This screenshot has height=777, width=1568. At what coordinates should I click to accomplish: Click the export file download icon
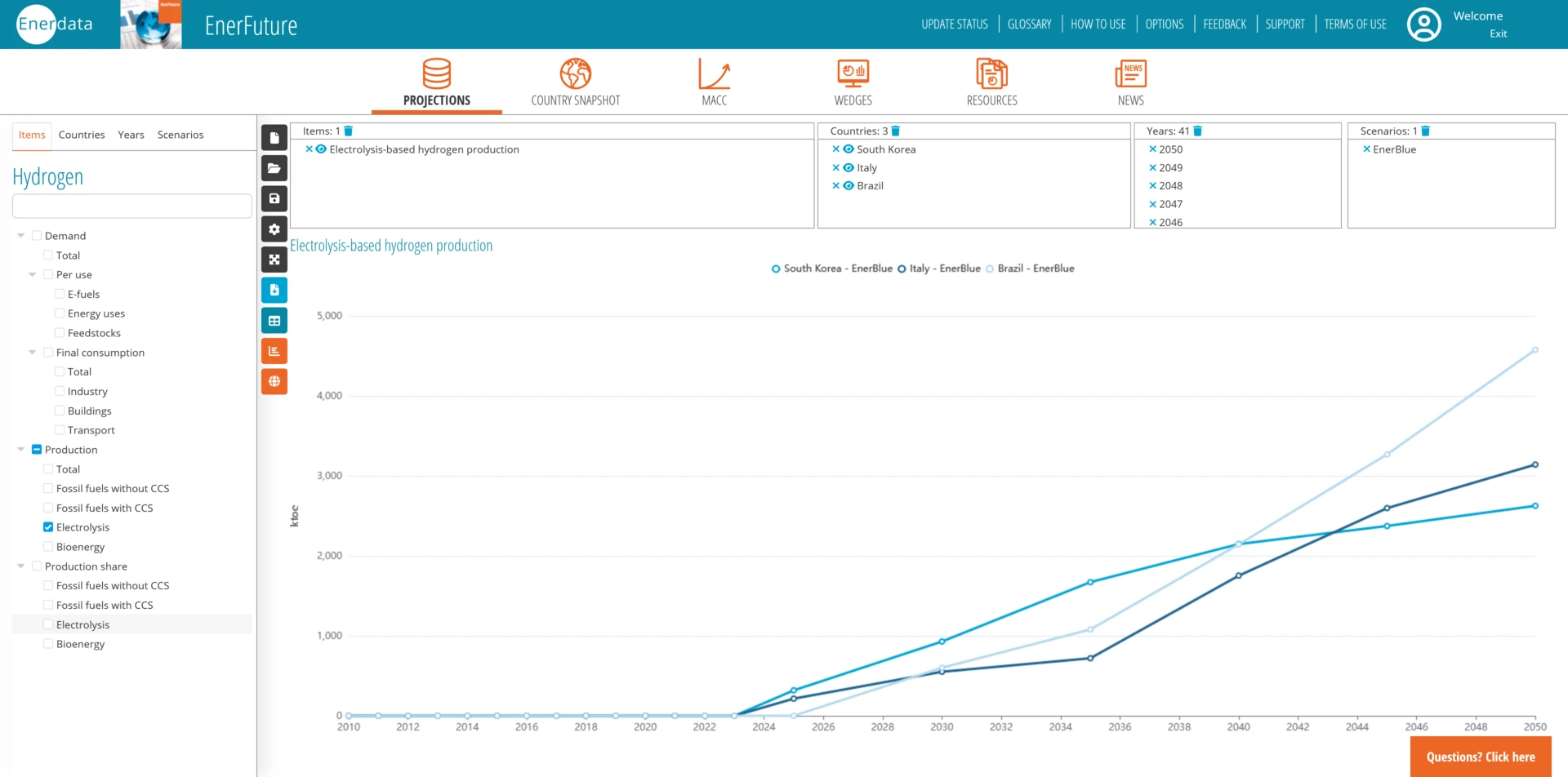click(x=274, y=290)
